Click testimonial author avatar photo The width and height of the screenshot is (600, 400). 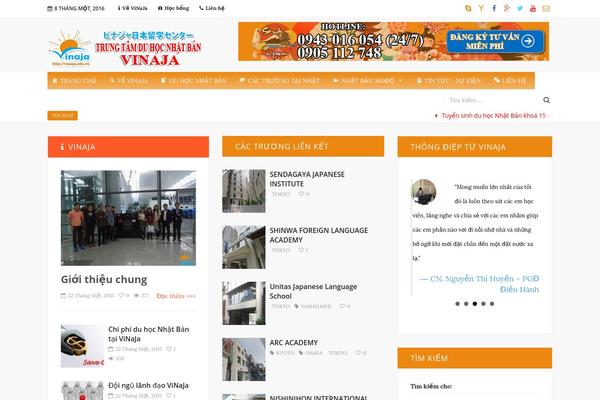point(424,191)
